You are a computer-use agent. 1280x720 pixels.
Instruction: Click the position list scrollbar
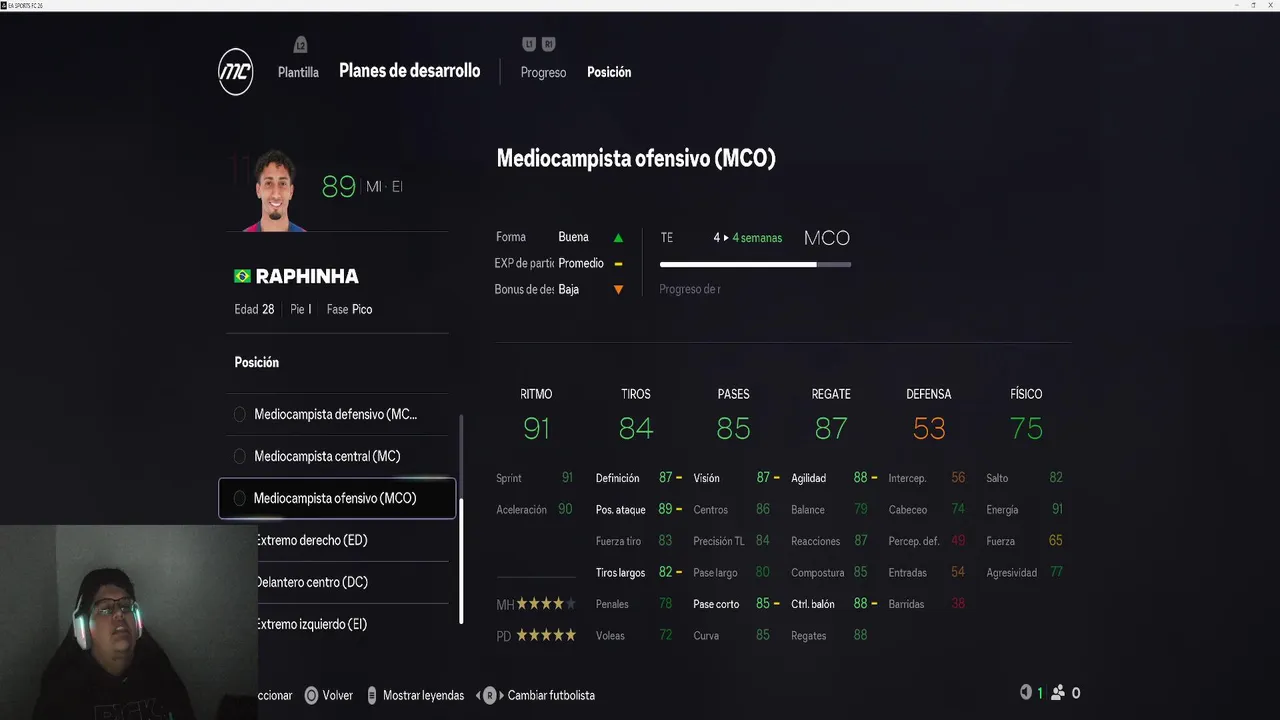coord(461,520)
